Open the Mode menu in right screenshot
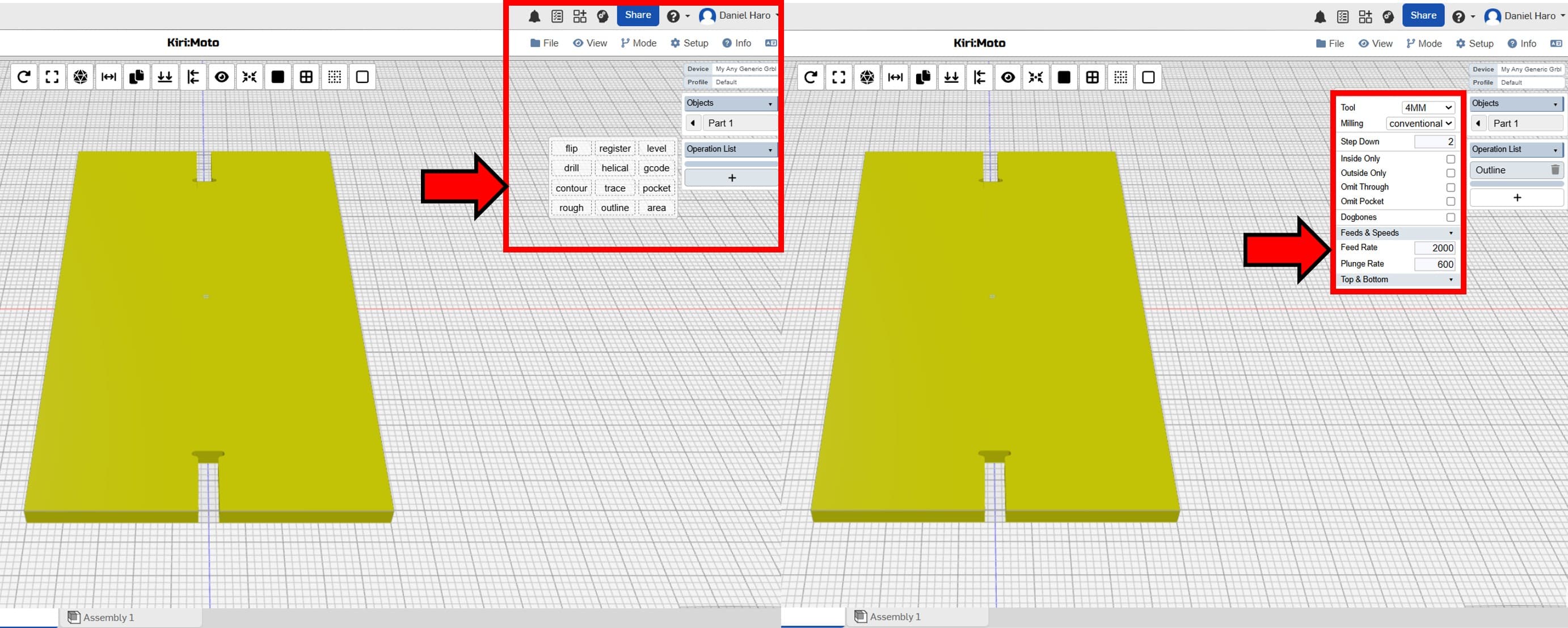 [x=1423, y=44]
